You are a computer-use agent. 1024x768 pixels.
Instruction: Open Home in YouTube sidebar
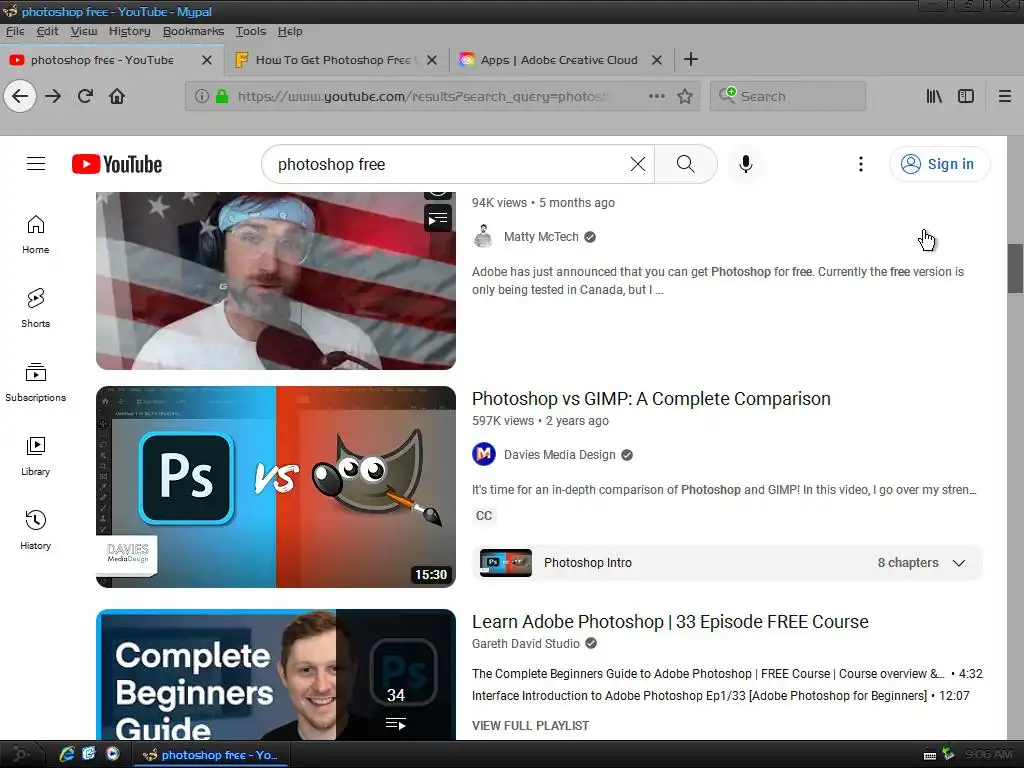(35, 234)
